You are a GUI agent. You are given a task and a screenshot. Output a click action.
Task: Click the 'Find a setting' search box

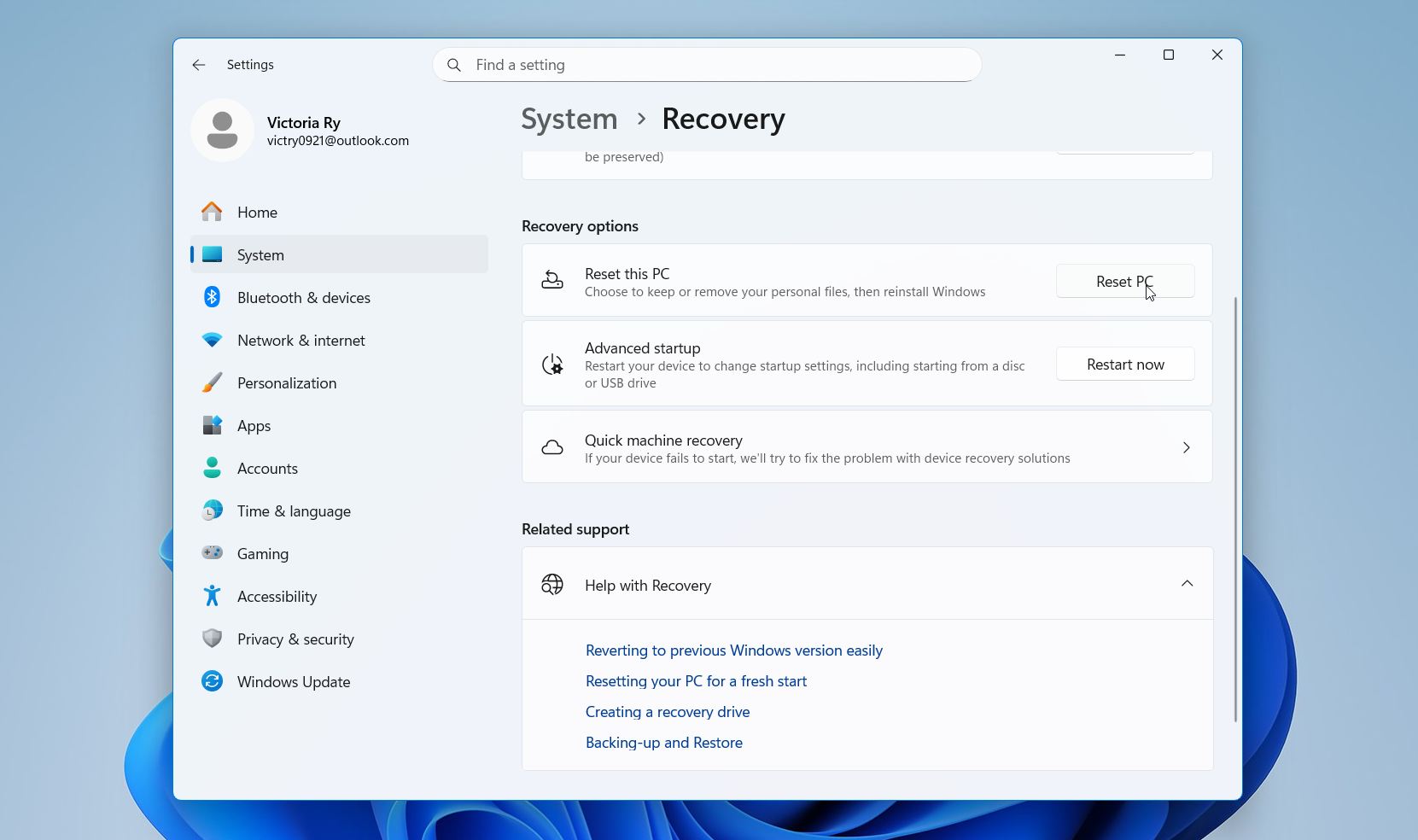(707, 65)
